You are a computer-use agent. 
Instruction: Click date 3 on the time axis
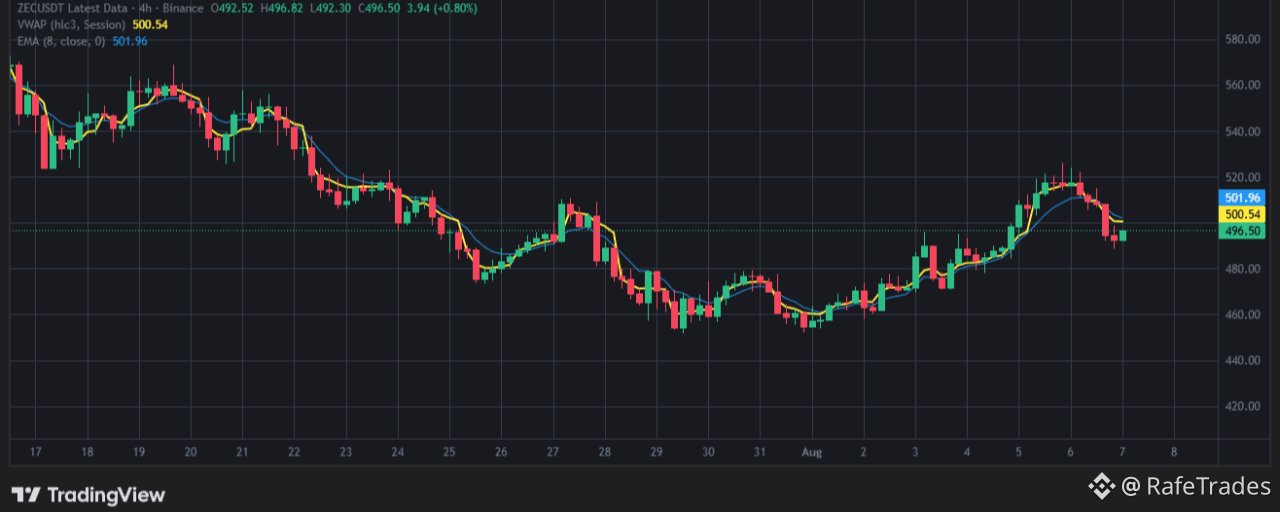pos(915,451)
